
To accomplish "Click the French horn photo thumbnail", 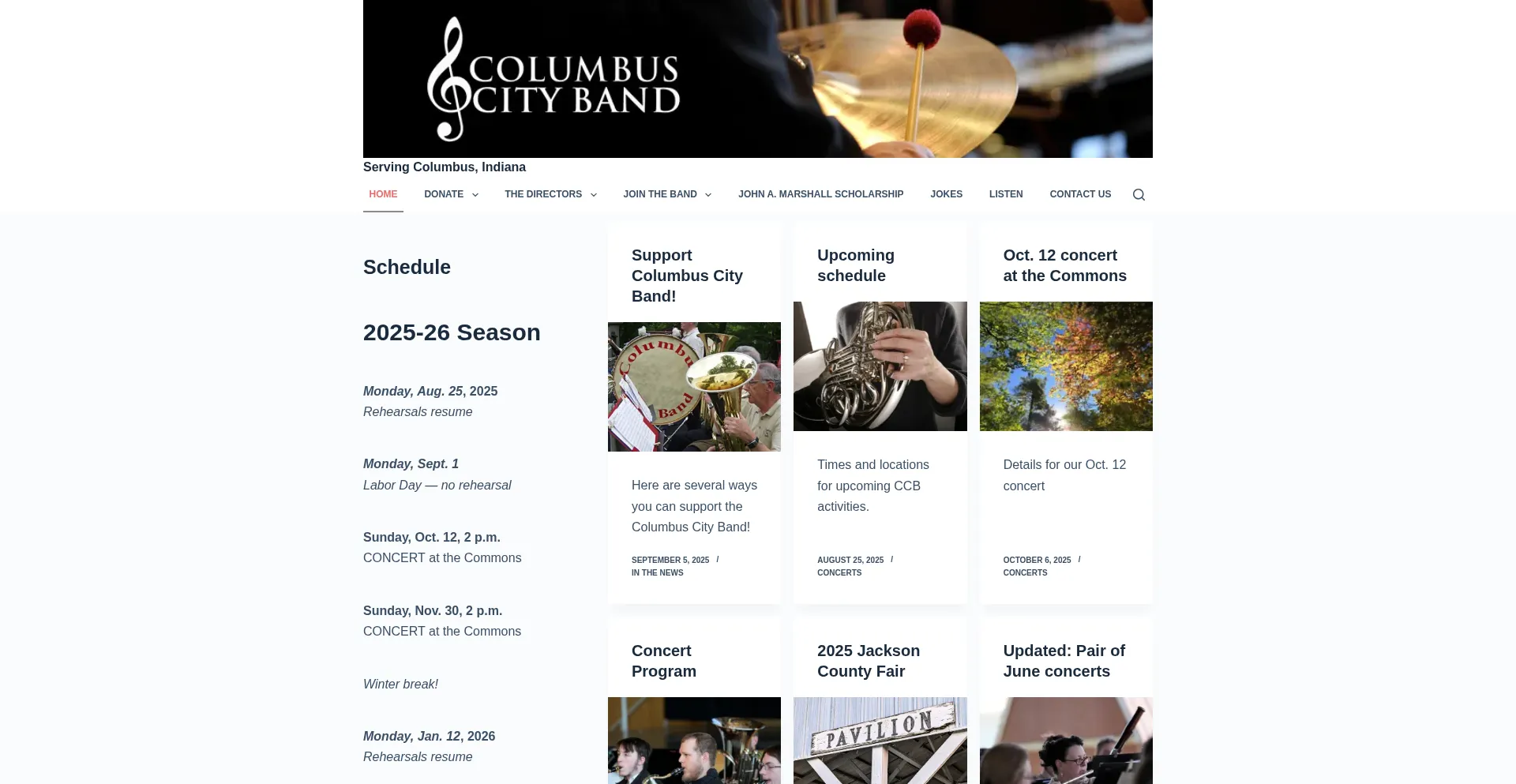I will point(880,366).
